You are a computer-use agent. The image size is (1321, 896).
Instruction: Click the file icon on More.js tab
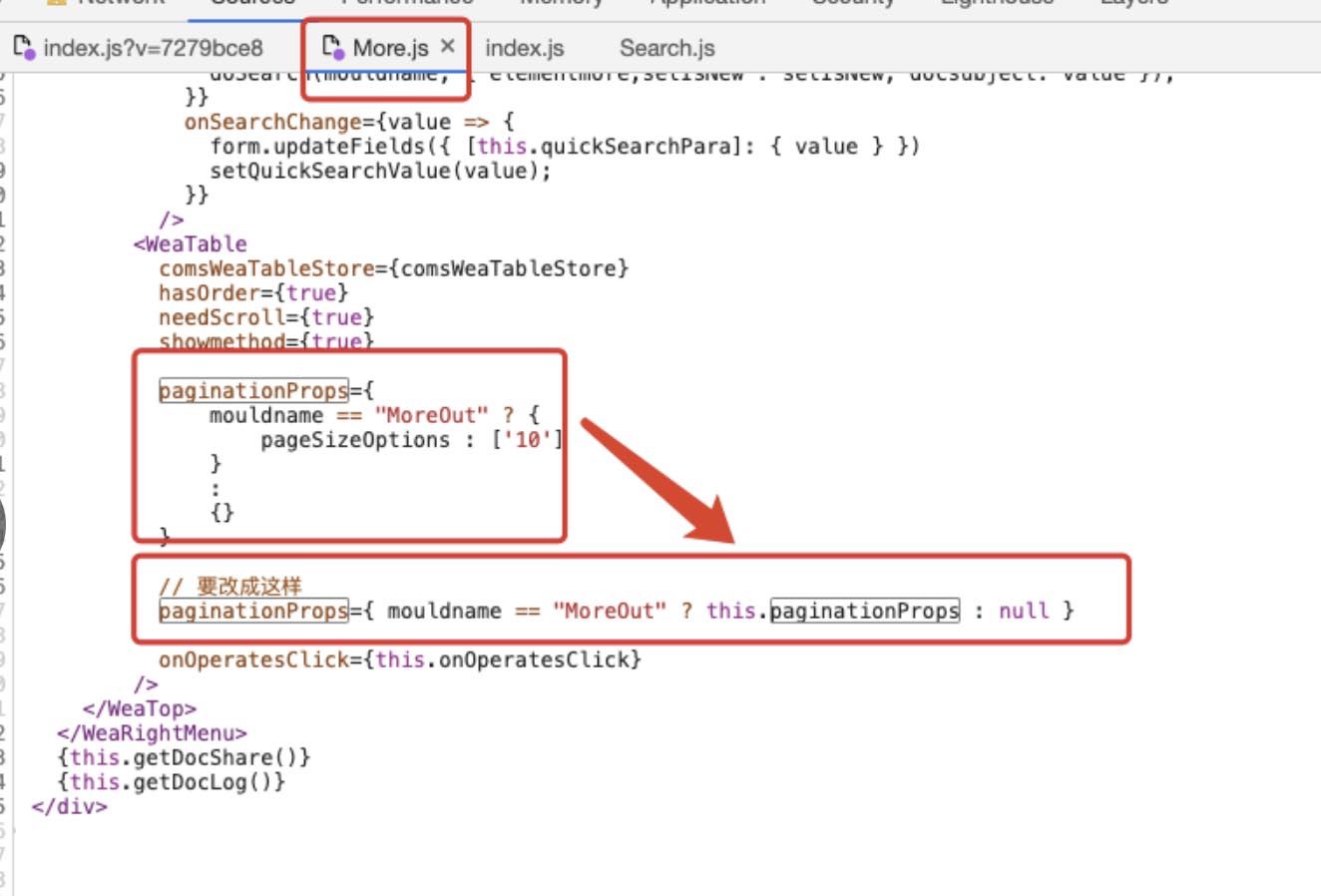coord(333,47)
